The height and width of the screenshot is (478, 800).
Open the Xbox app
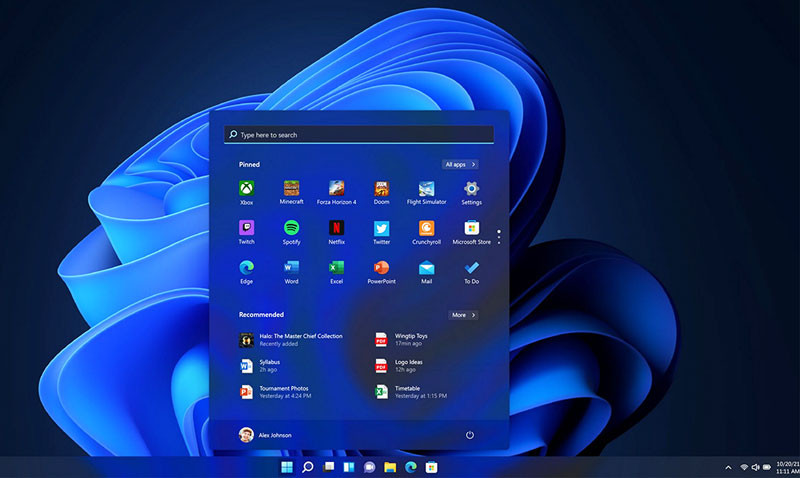click(246, 189)
